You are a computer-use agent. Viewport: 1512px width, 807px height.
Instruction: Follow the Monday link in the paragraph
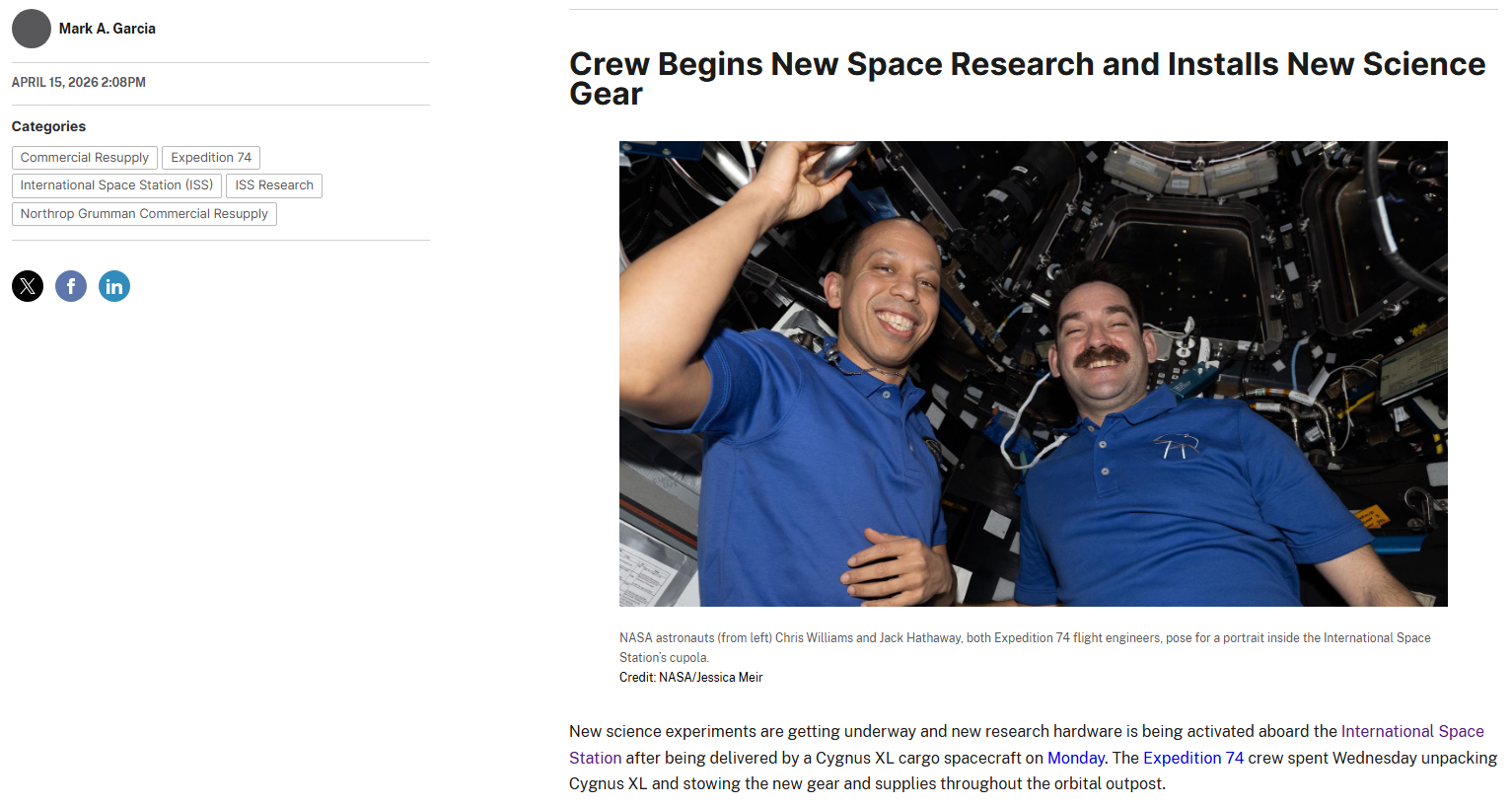[x=1075, y=758]
